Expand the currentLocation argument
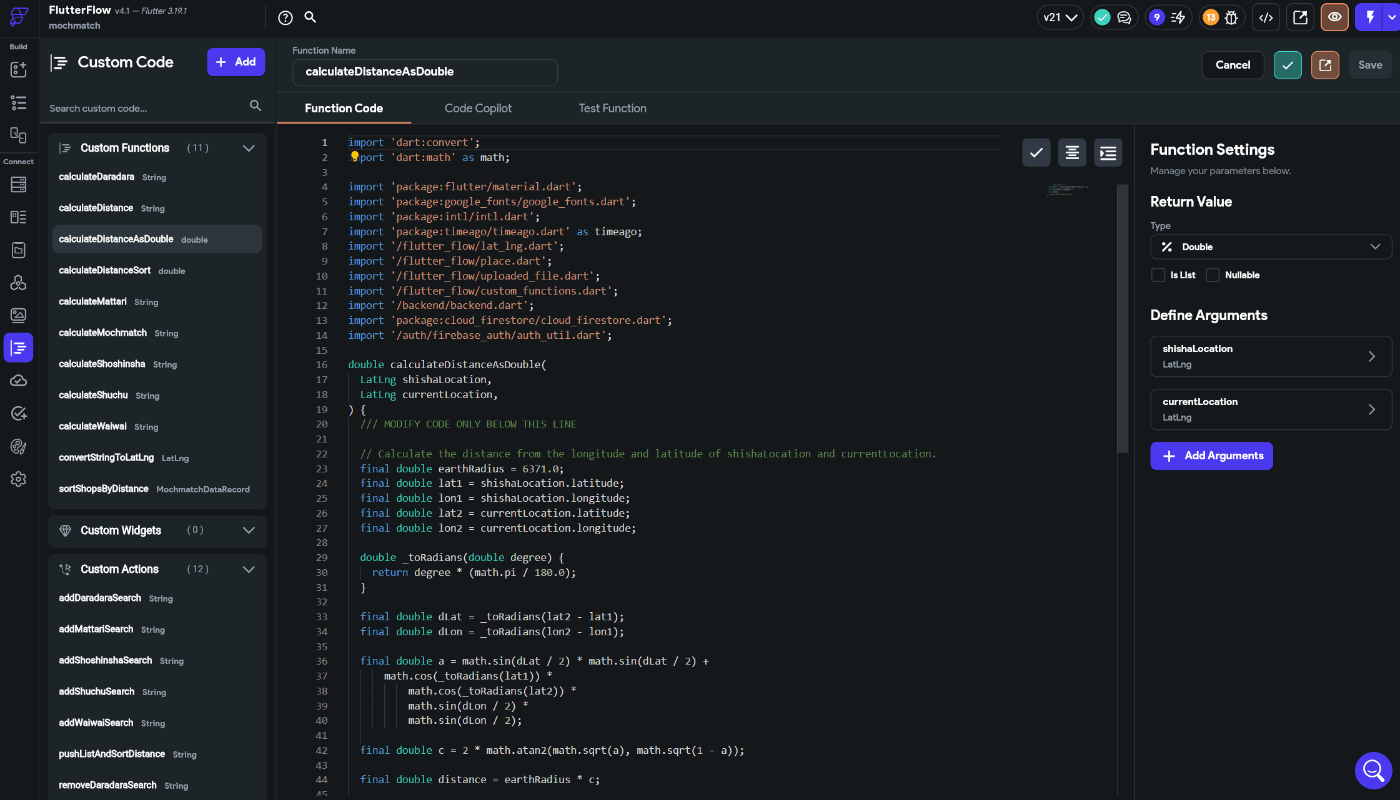This screenshot has width=1400, height=800. [x=1271, y=409]
